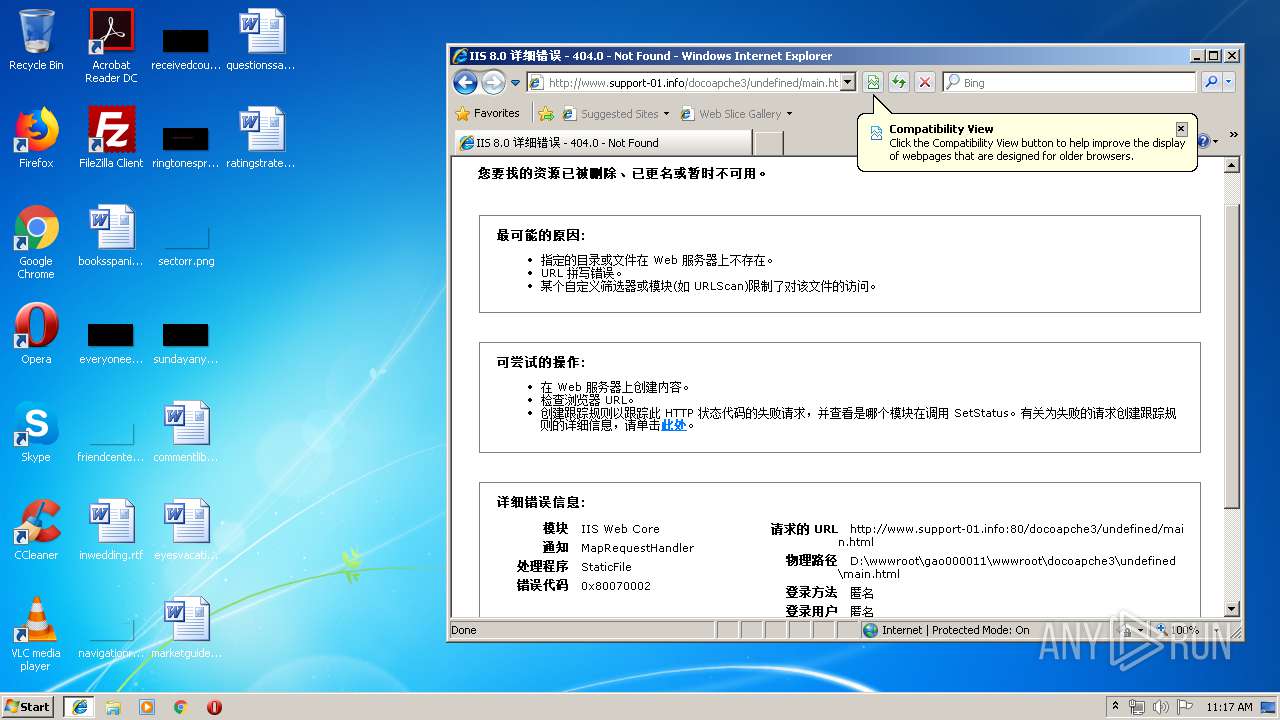Open a new blank tab
The width and height of the screenshot is (1280, 720).
click(x=767, y=144)
